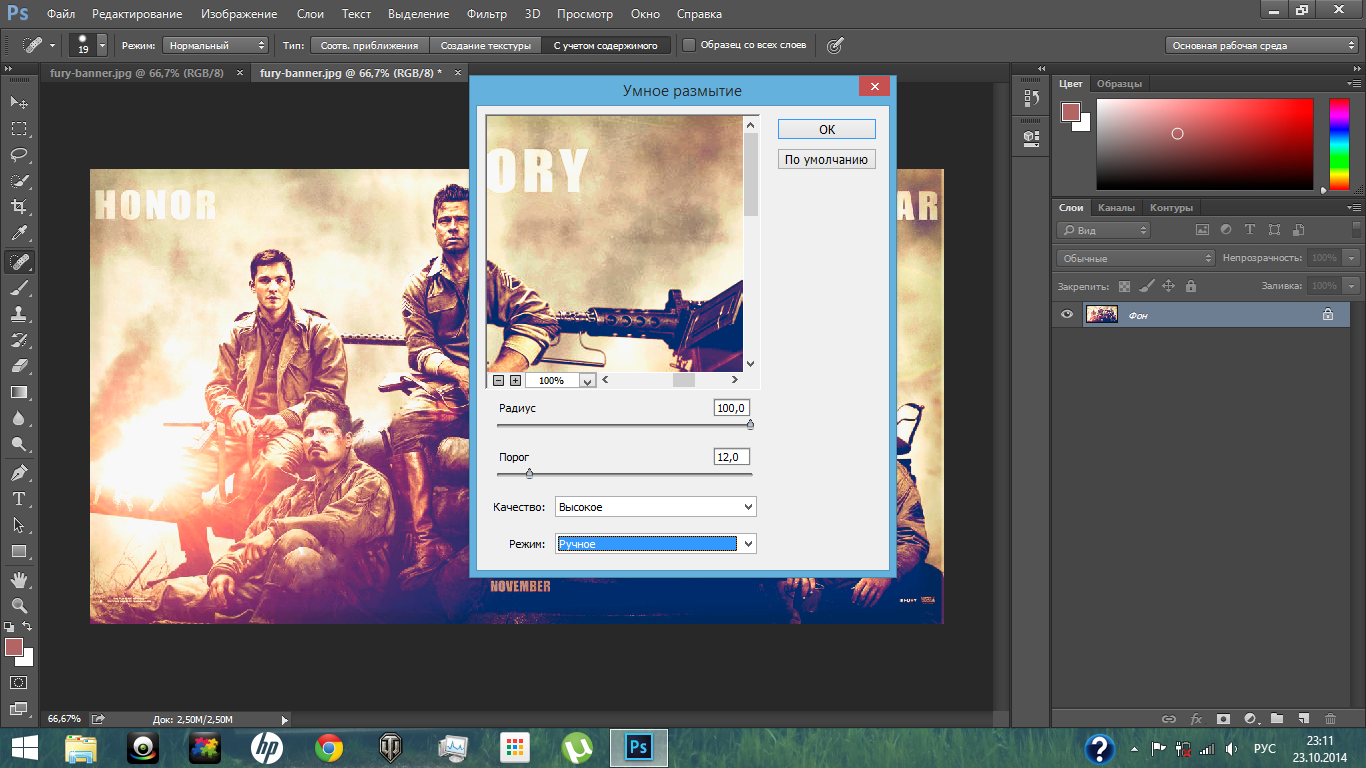1366x768 pixels.
Task: Open the Фильтр menu
Action: pos(486,14)
